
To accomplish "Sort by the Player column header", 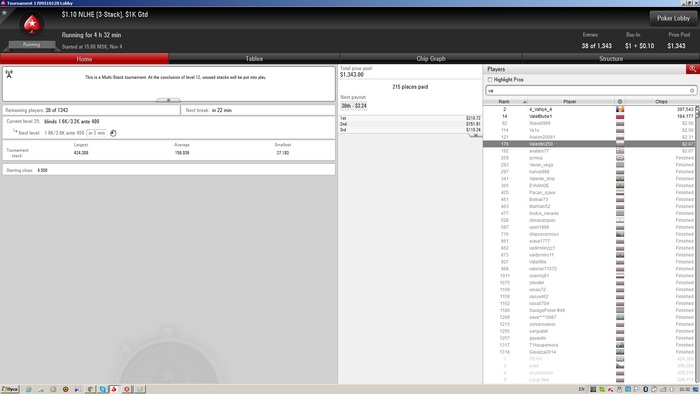I will point(570,102).
